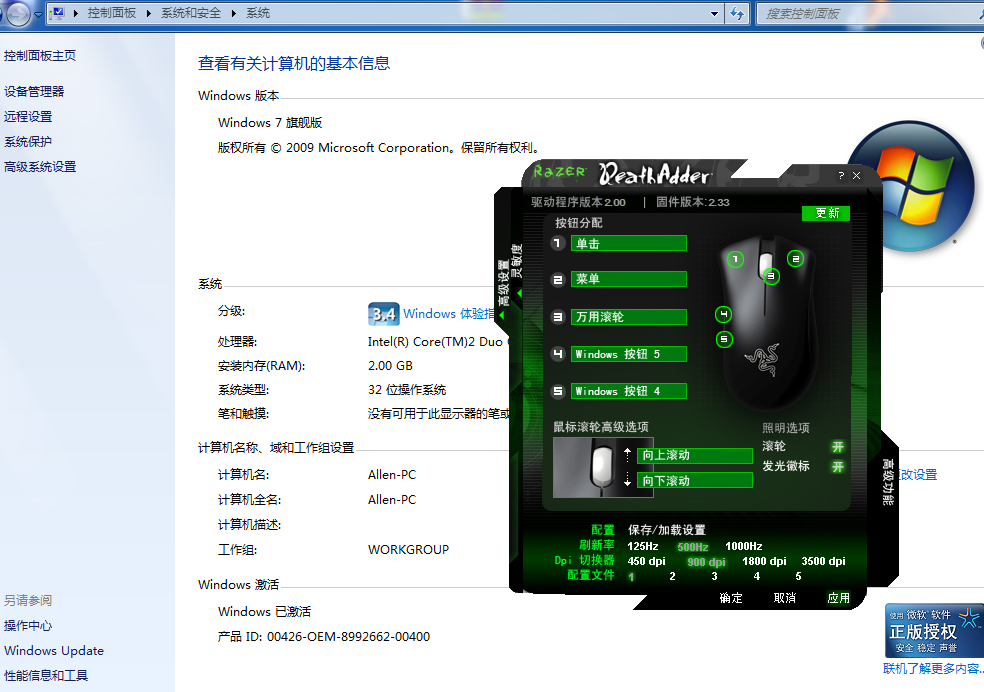
Task: Click the Control Panel icon in address bar
Action: [58, 13]
